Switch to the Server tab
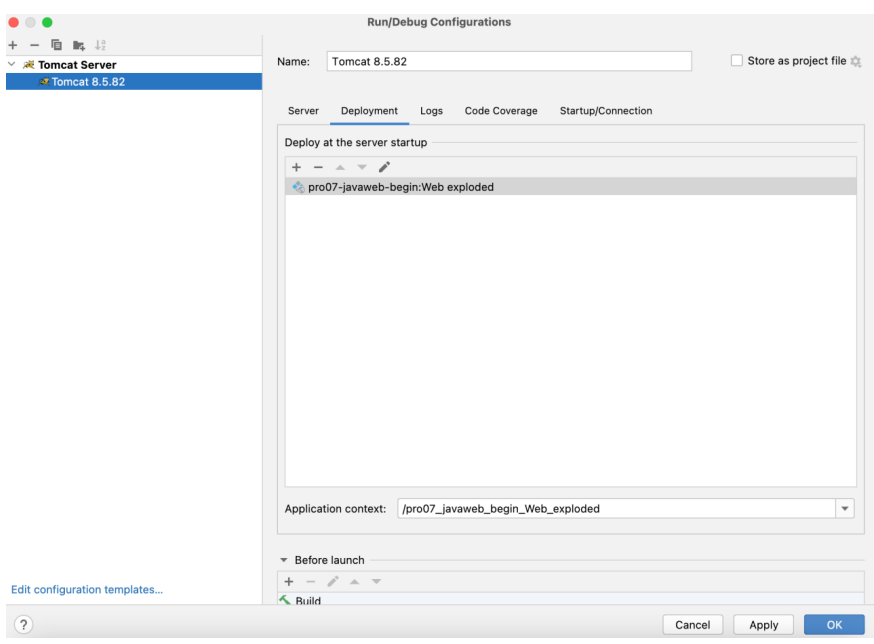Image resolution: width=874 pixels, height=644 pixels. coord(303,110)
